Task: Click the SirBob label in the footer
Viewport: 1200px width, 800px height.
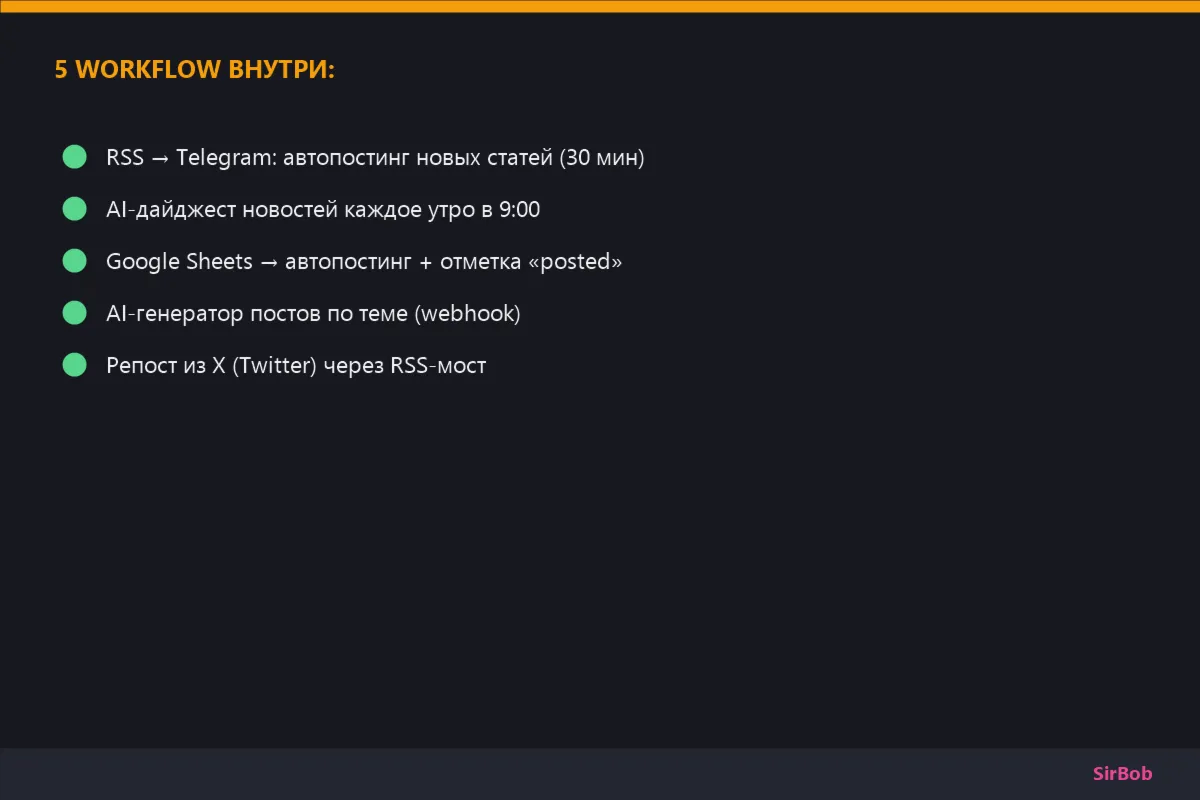Action: (x=1123, y=774)
